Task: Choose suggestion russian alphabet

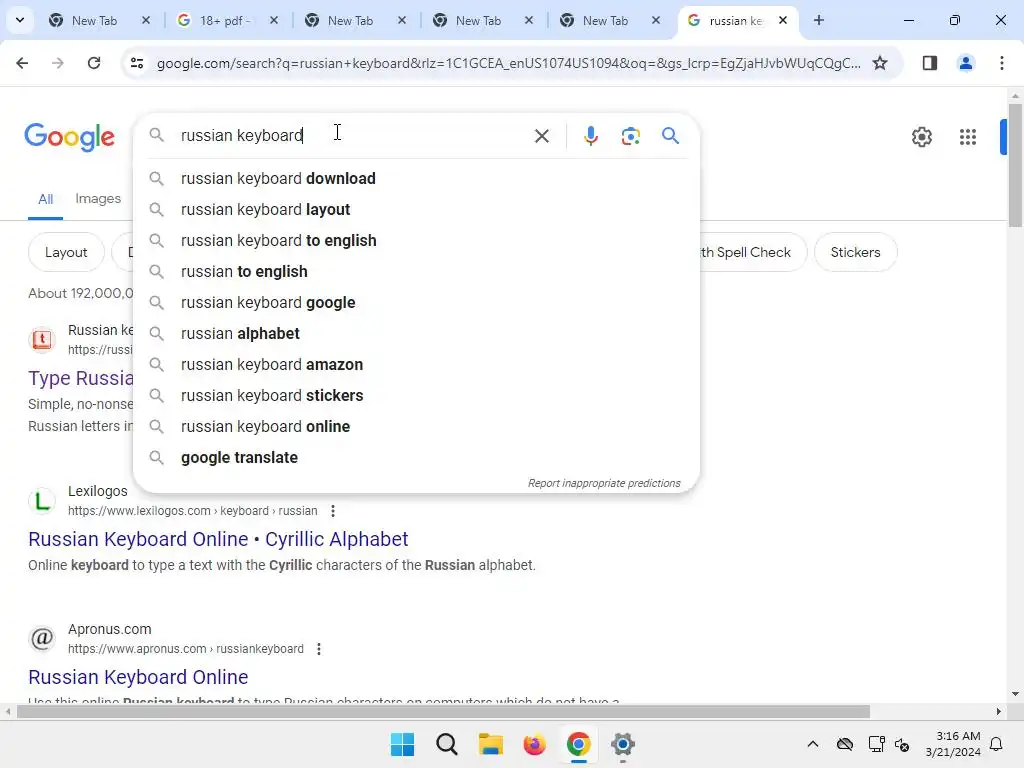Action: [416, 334]
